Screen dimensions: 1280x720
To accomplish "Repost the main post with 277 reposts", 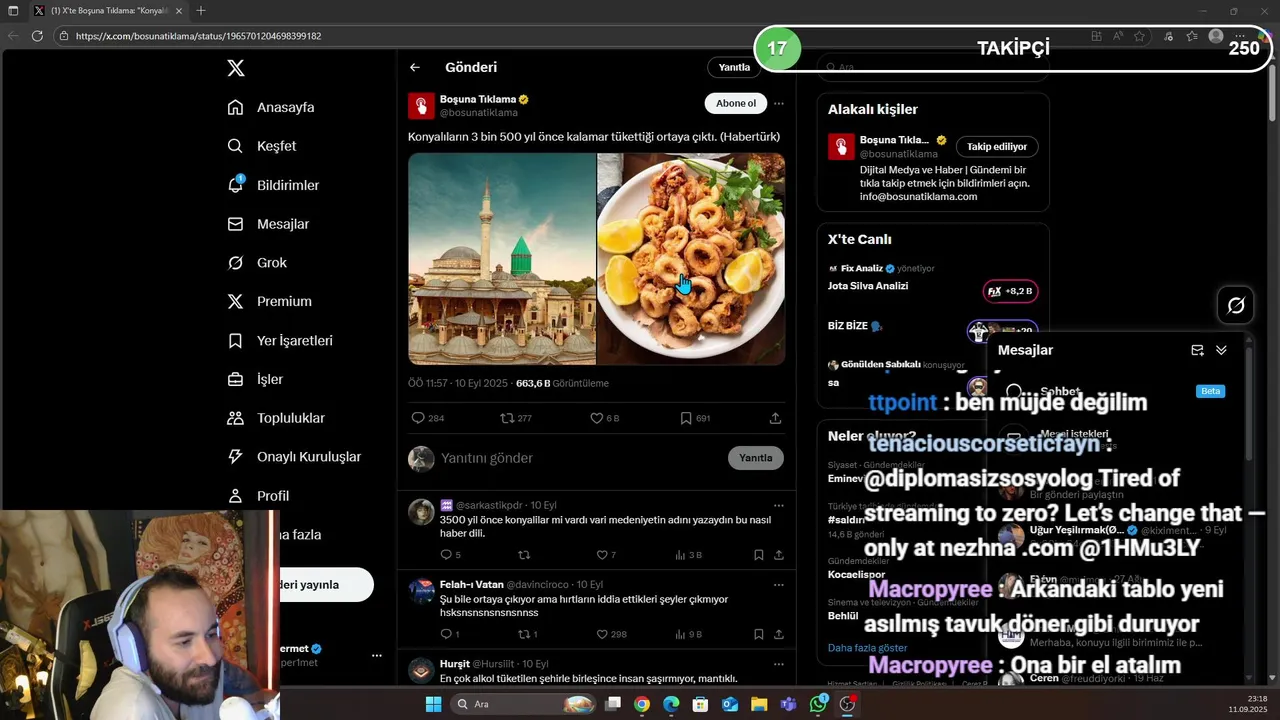I will tap(516, 418).
